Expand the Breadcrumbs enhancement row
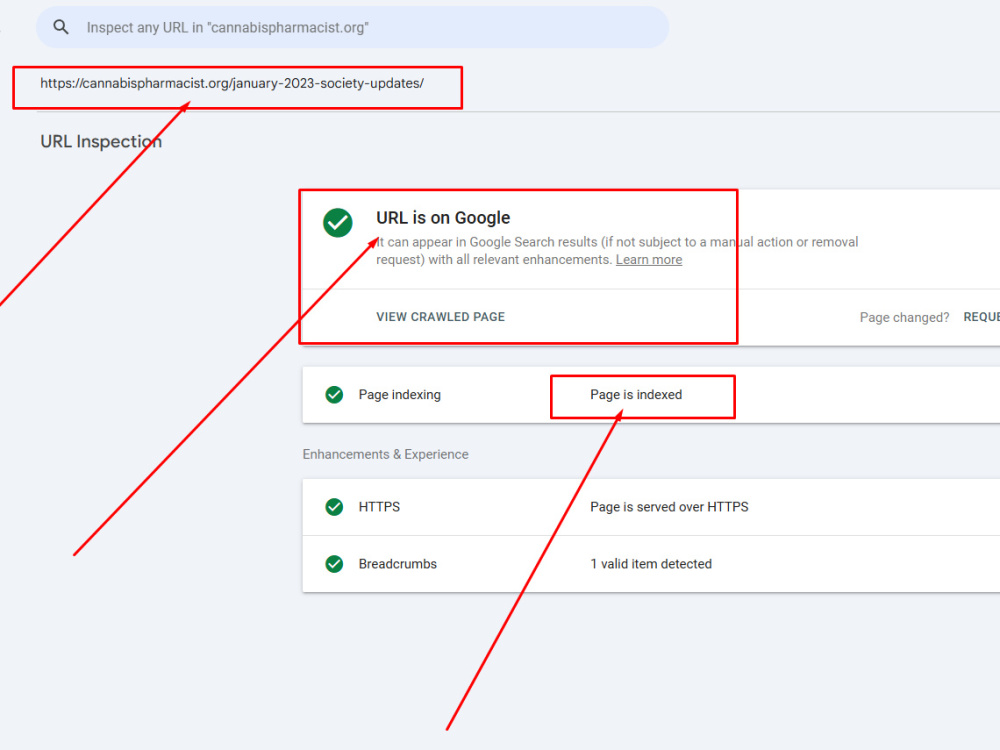The height and width of the screenshot is (750, 1000). 651,564
